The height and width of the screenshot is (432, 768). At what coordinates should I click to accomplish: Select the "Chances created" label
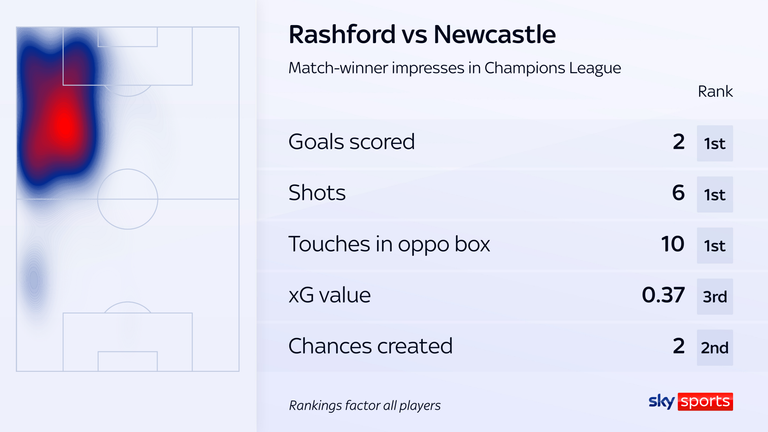point(370,346)
